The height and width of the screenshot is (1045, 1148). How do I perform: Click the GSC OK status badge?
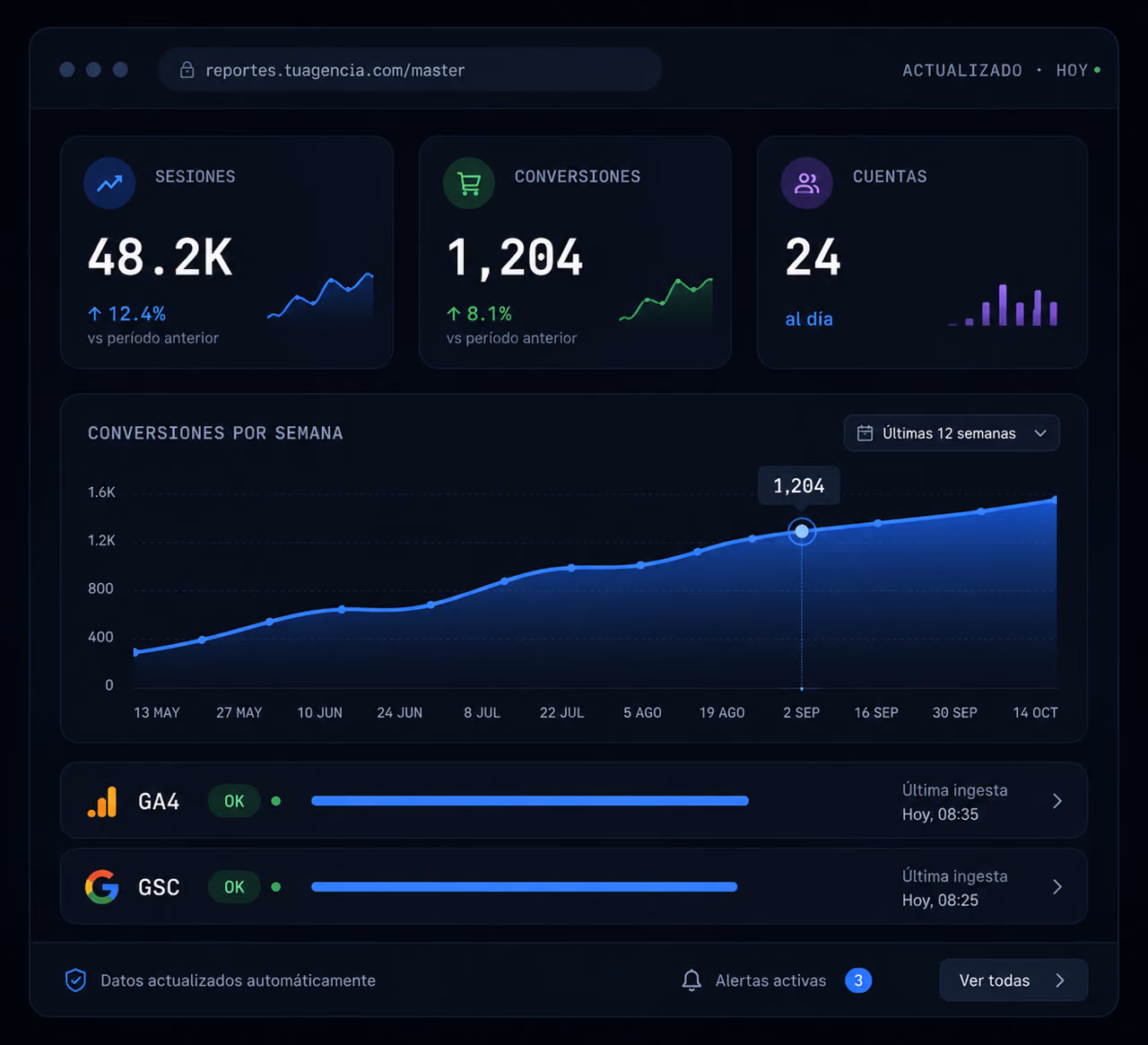click(x=234, y=887)
